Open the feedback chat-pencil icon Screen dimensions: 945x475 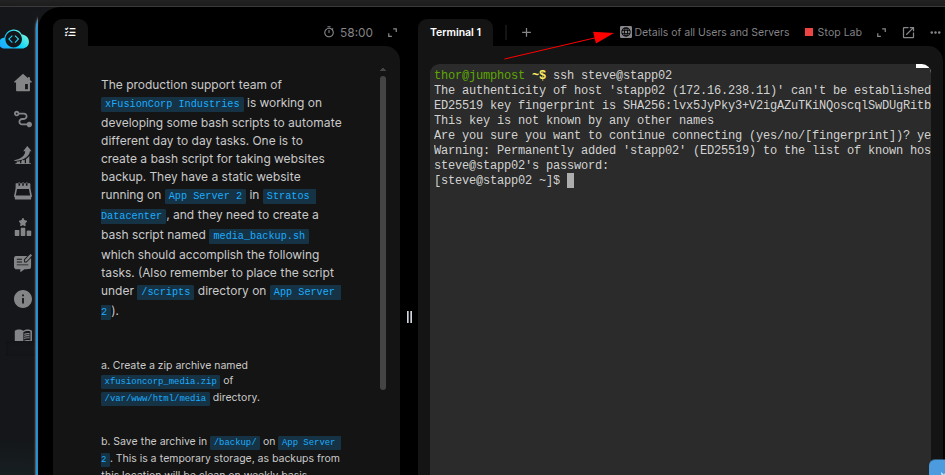click(x=22, y=263)
